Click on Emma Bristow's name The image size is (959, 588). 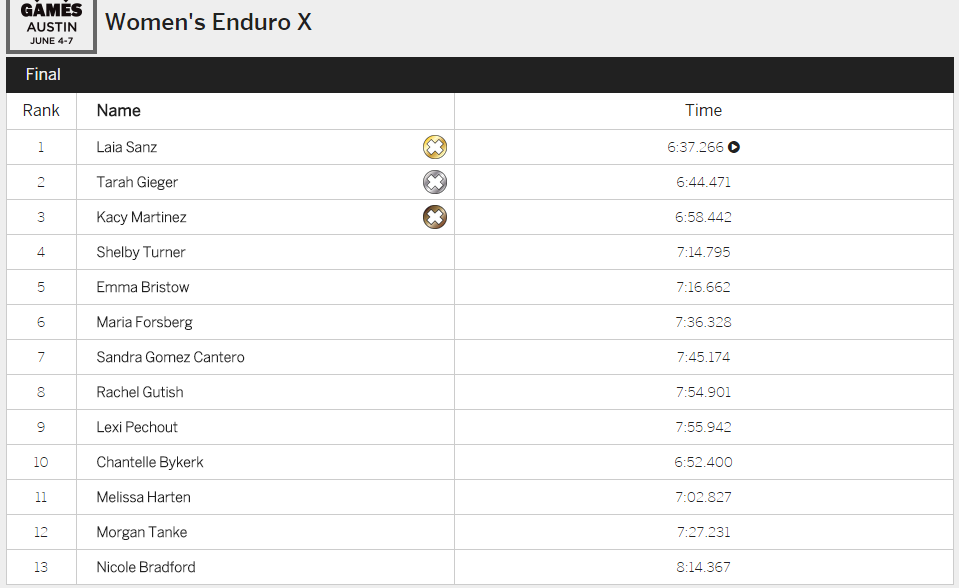[x=143, y=287]
